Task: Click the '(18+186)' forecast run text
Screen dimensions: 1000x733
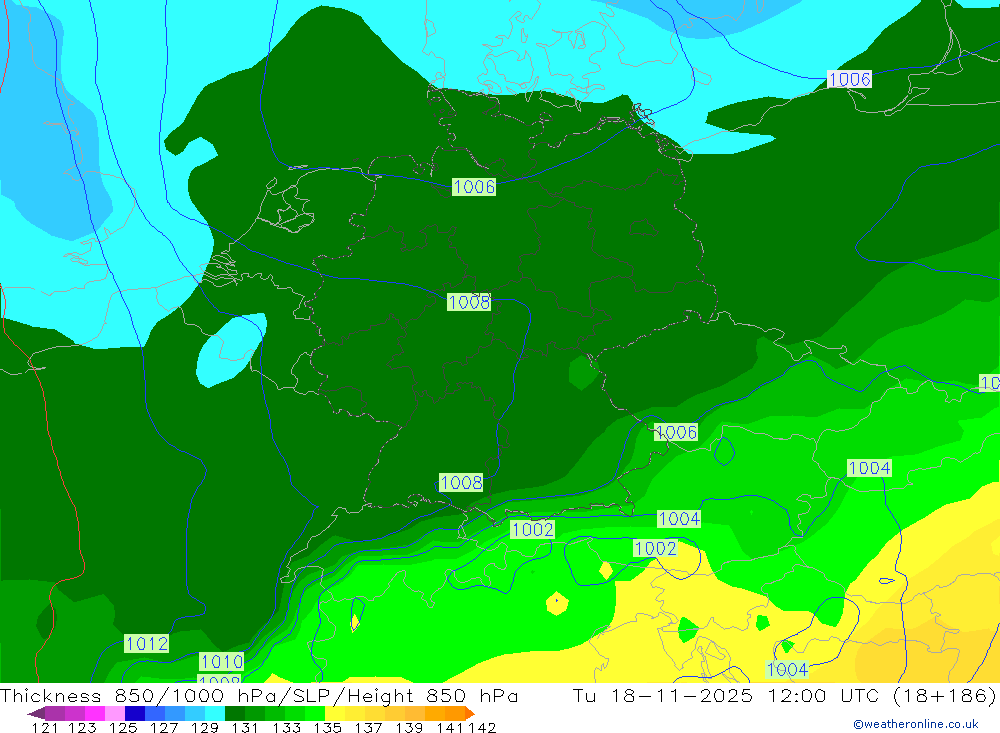Action: tap(945, 695)
